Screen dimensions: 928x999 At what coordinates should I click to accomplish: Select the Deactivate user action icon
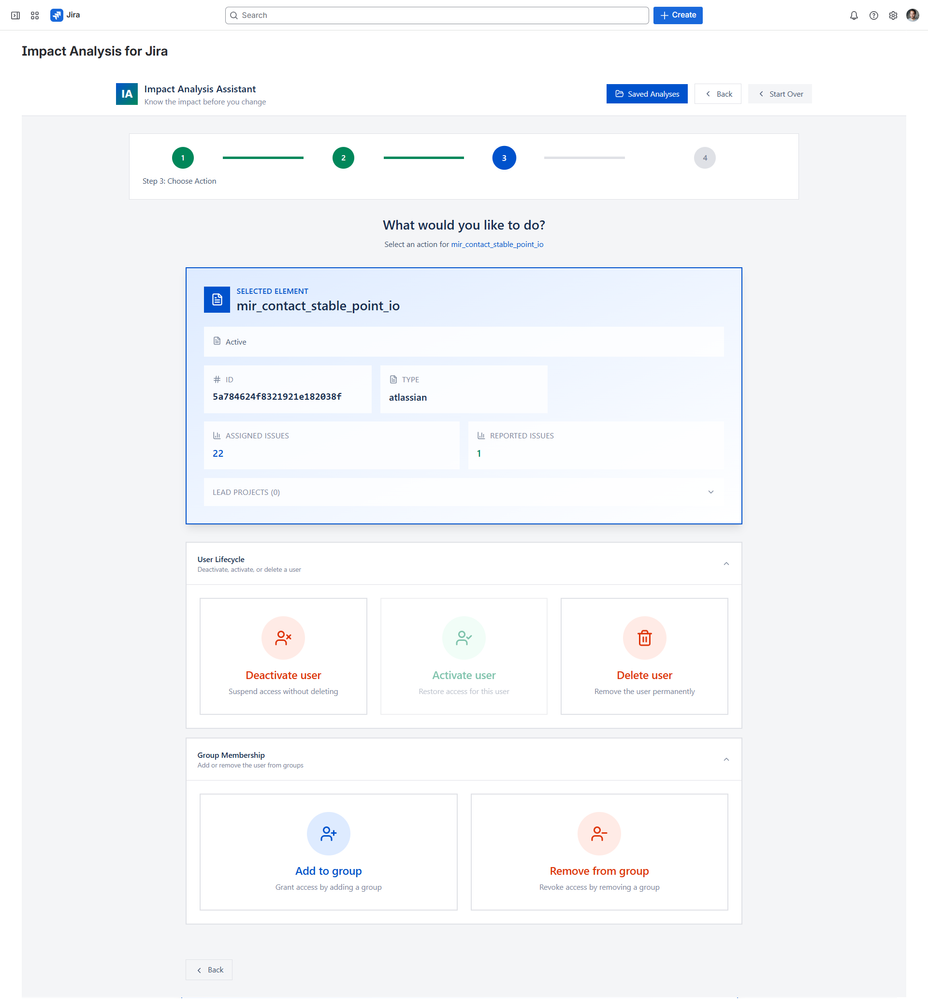(x=283, y=637)
